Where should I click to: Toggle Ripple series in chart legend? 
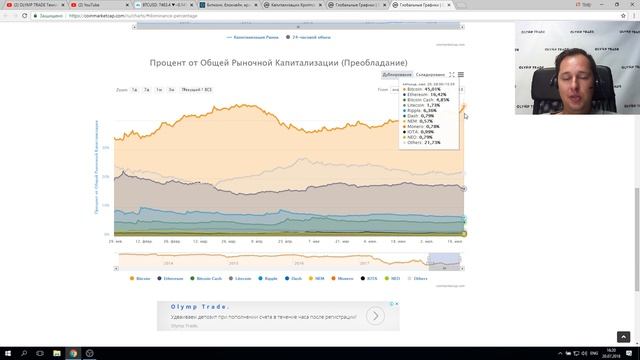pos(268,278)
